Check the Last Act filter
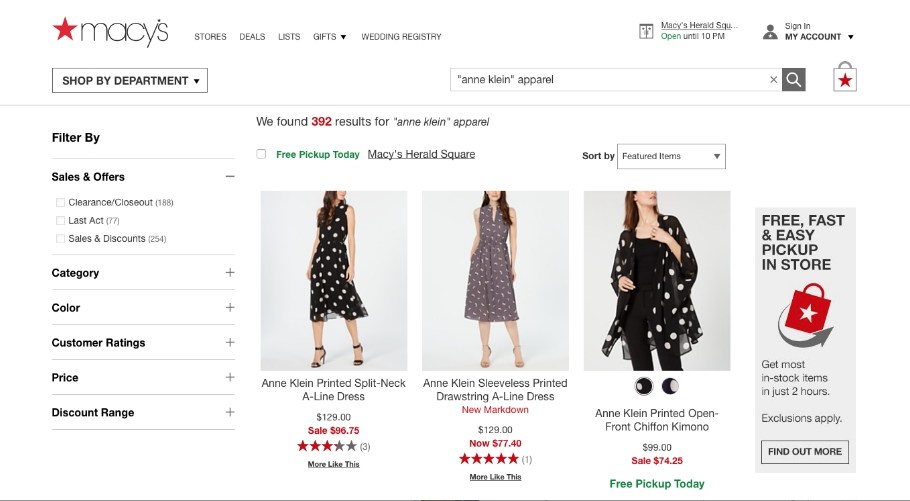This screenshot has width=910, height=501. tap(60, 221)
